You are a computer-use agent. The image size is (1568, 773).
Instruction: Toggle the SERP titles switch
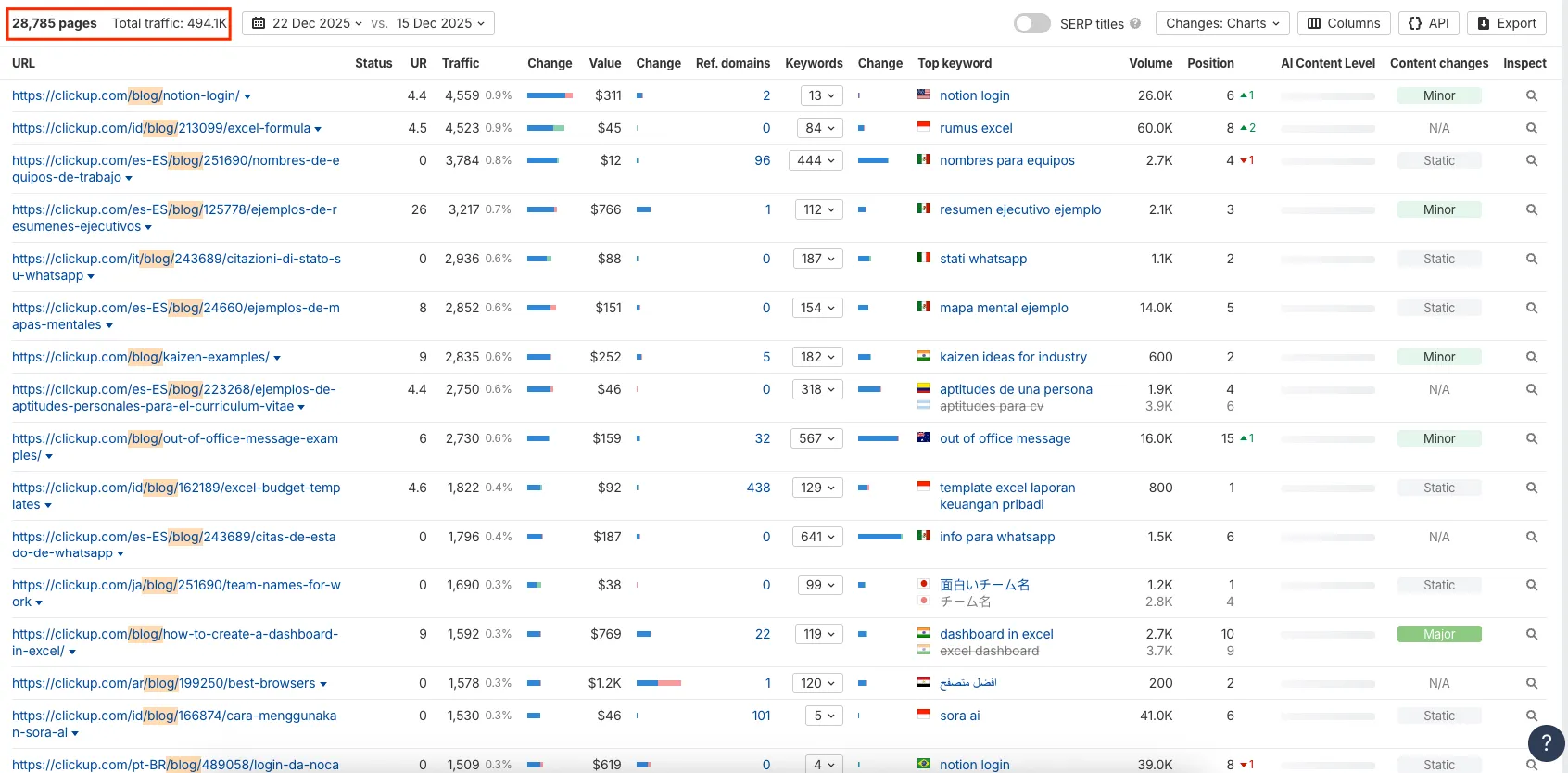[1031, 23]
